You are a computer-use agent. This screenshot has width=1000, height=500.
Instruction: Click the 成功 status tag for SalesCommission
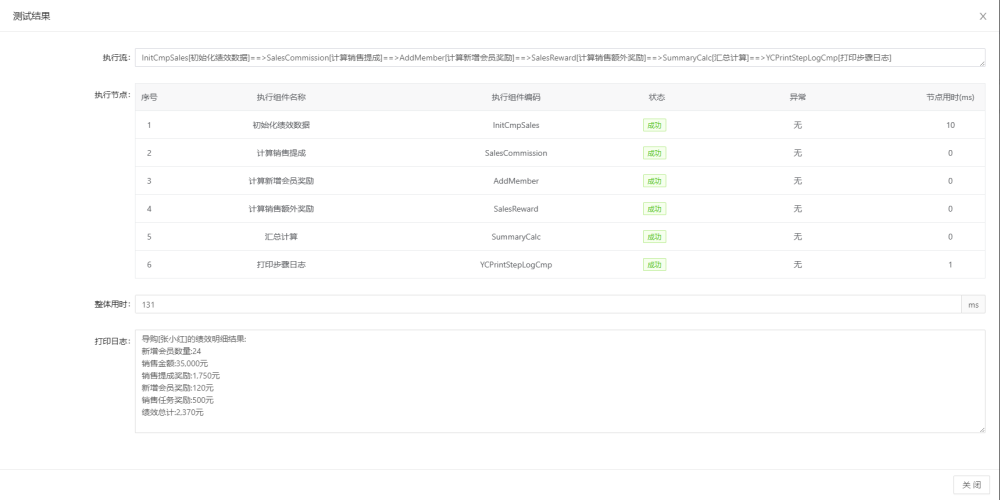654,153
